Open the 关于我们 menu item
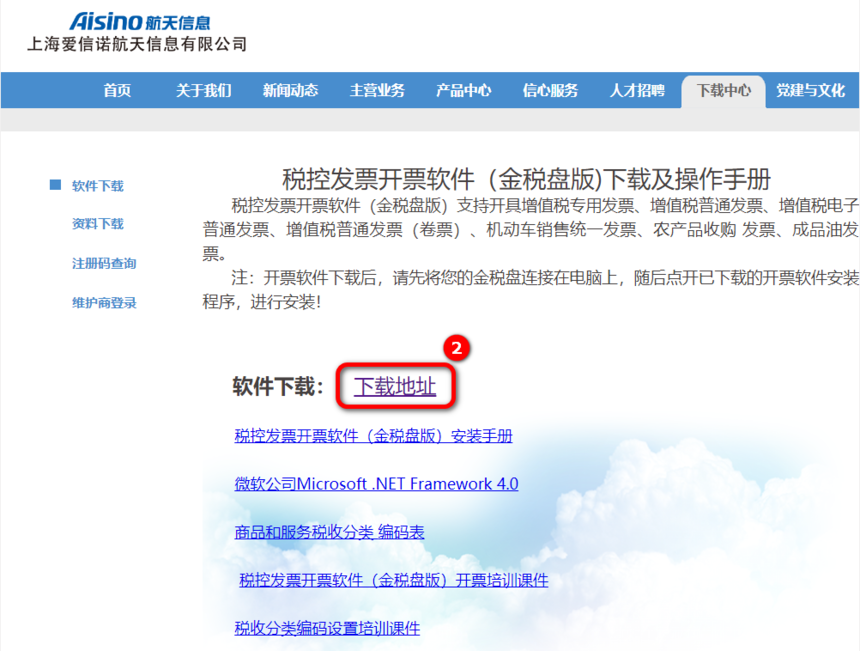Image resolution: width=860 pixels, height=651 pixels. [203, 90]
